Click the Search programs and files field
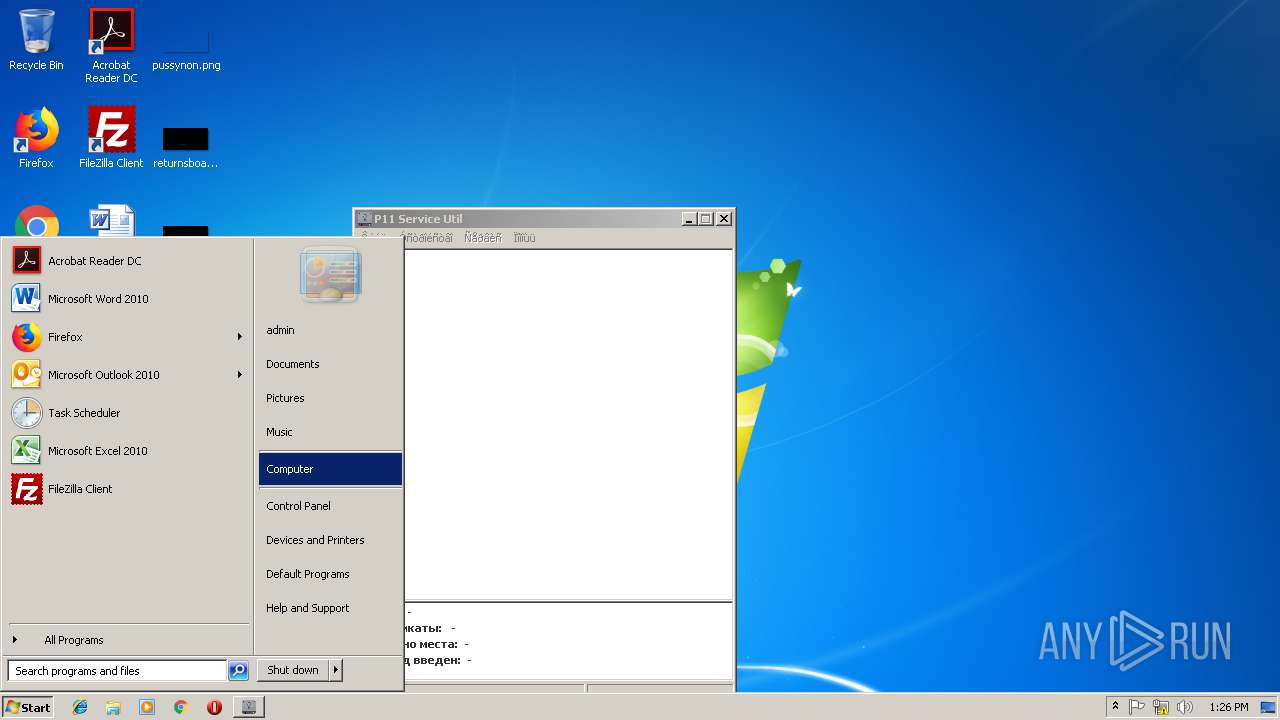The height and width of the screenshot is (720, 1280). (x=117, y=671)
